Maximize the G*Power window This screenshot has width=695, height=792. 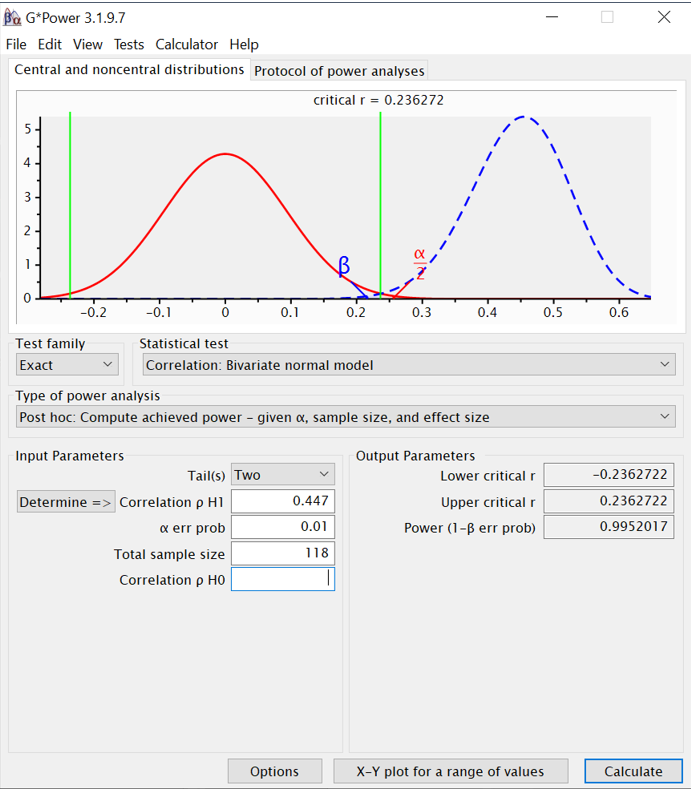point(607,17)
